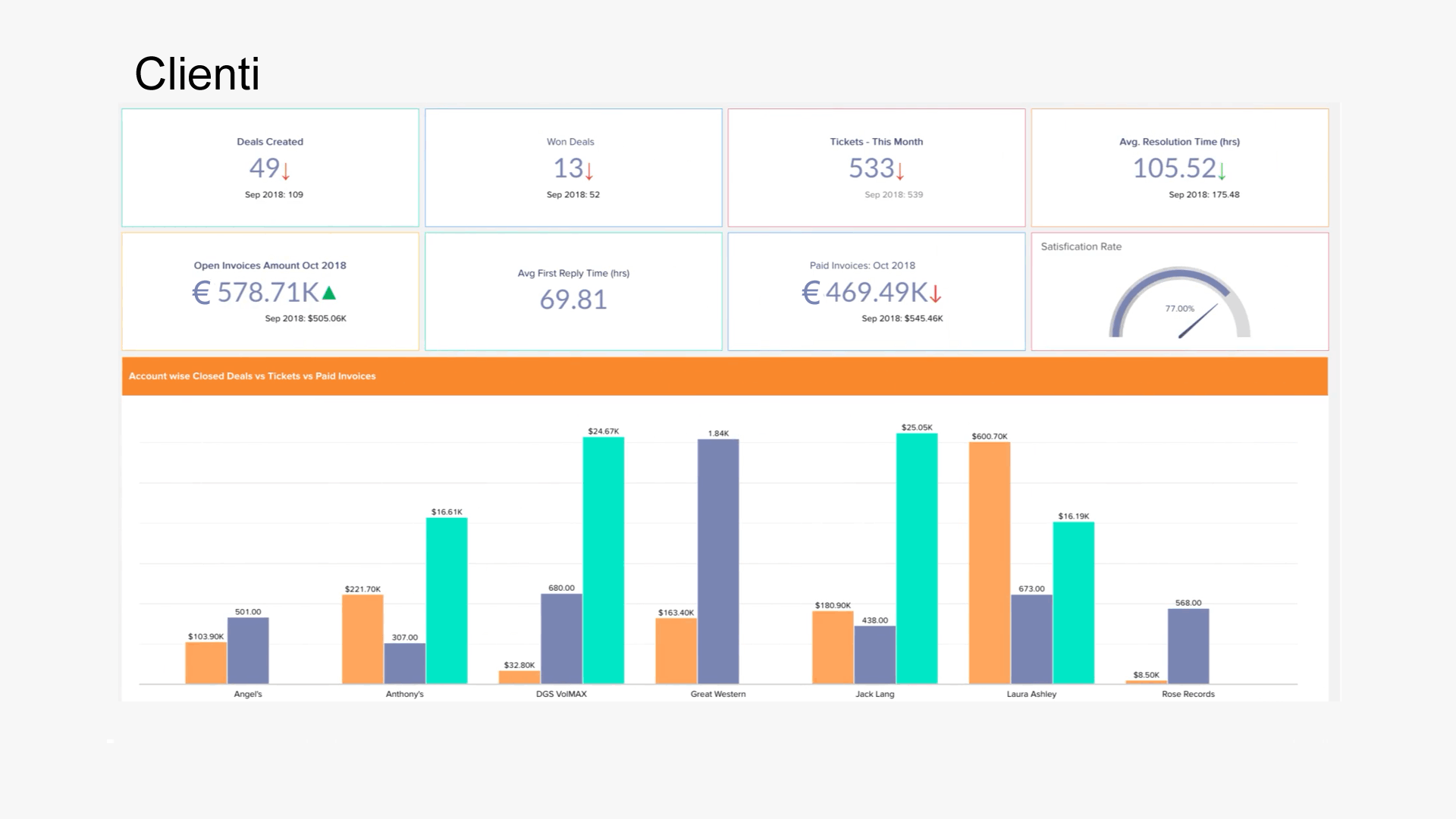
Task: Click the Anthony's axis label
Action: [405, 694]
